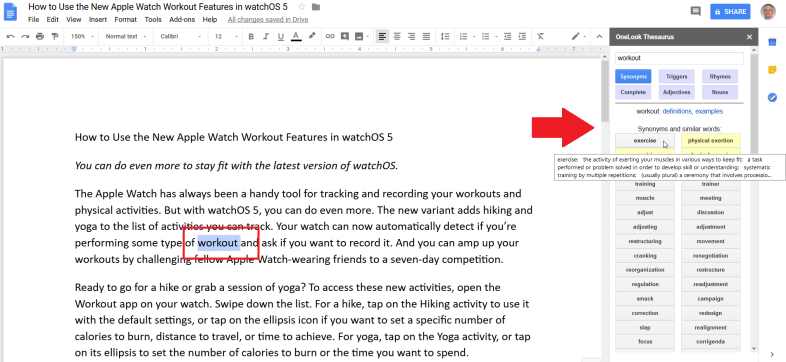Click the blue SHARE button
The image size is (786, 362).
(x=730, y=12)
